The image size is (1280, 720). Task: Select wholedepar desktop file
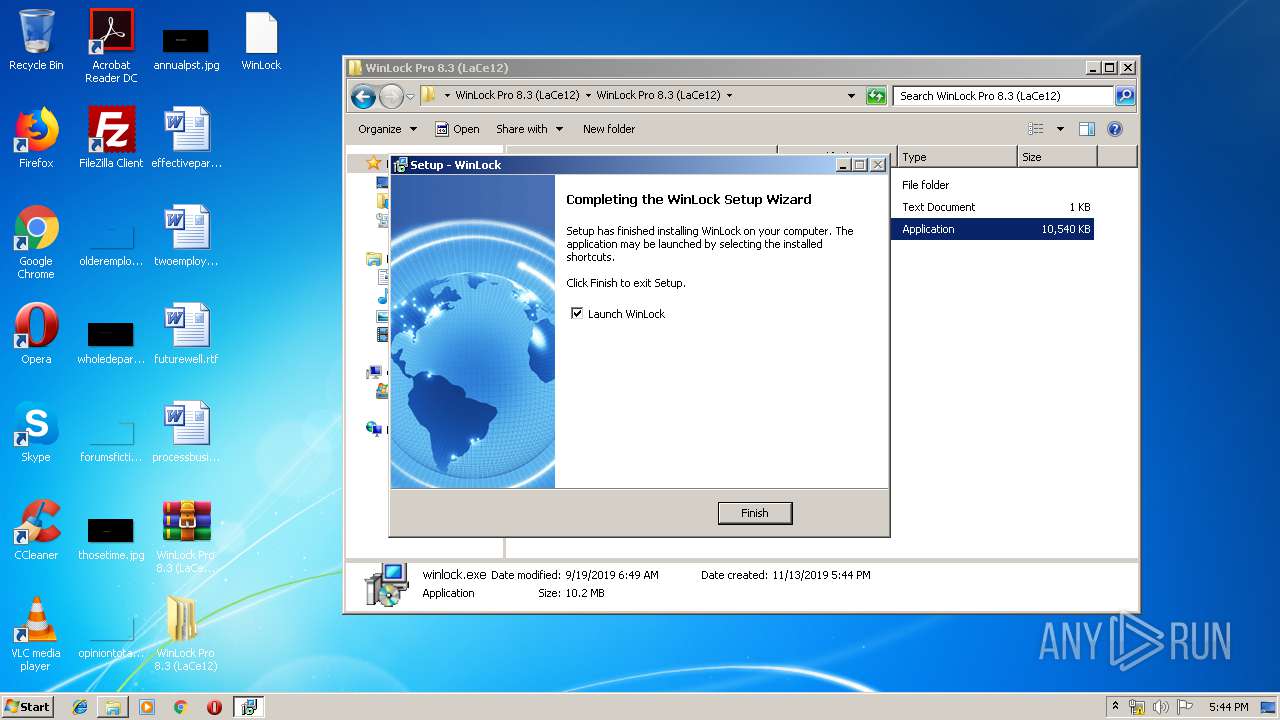pyautogui.click(x=111, y=341)
